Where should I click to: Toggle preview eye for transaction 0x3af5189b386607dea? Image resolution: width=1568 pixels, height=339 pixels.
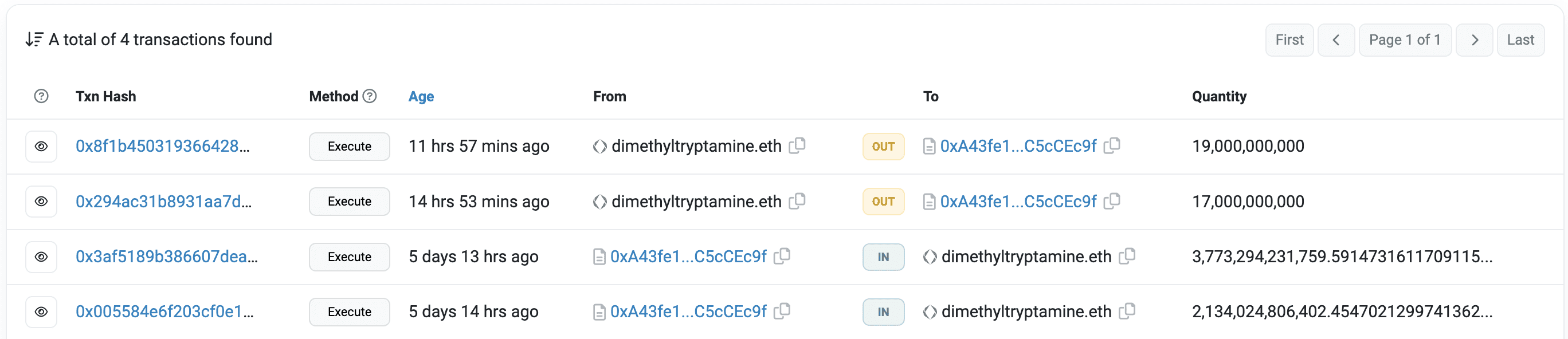coord(41,257)
